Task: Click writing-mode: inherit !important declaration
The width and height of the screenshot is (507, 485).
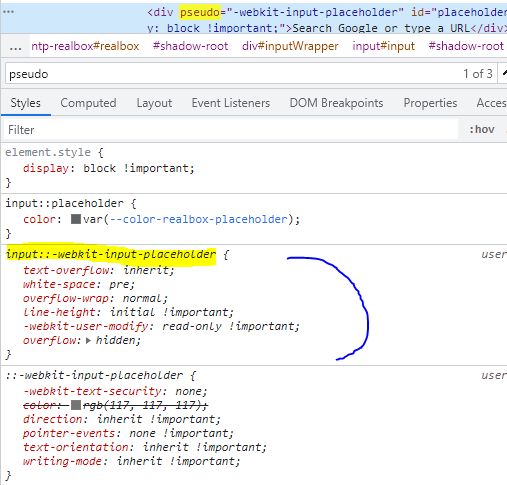Action: coord(132,461)
